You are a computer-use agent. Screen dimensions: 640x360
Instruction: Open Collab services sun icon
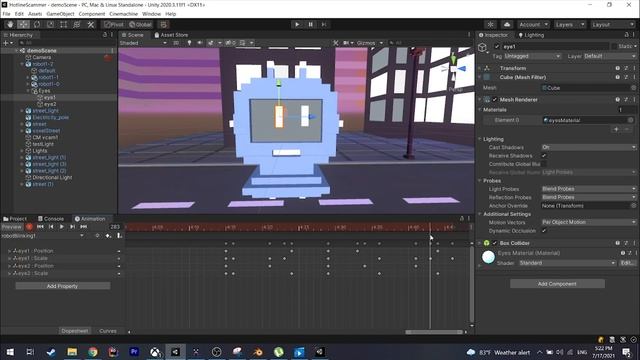click(x=491, y=24)
